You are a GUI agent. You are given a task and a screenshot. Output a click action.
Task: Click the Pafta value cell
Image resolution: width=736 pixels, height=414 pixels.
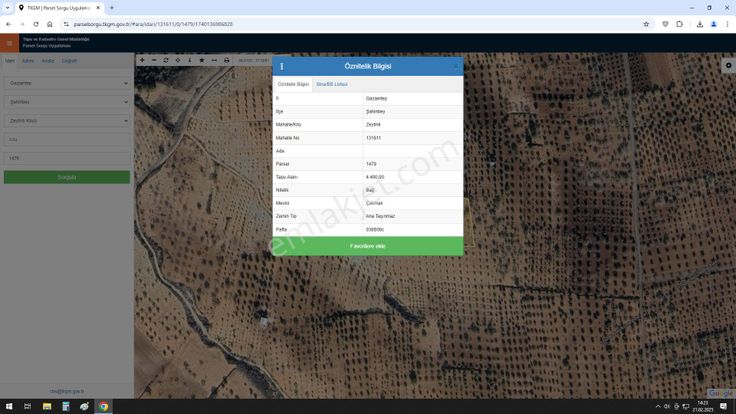(x=413, y=230)
